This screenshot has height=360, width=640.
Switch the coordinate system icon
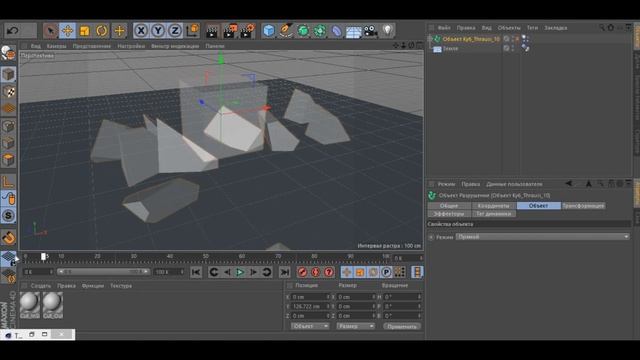pos(193,31)
